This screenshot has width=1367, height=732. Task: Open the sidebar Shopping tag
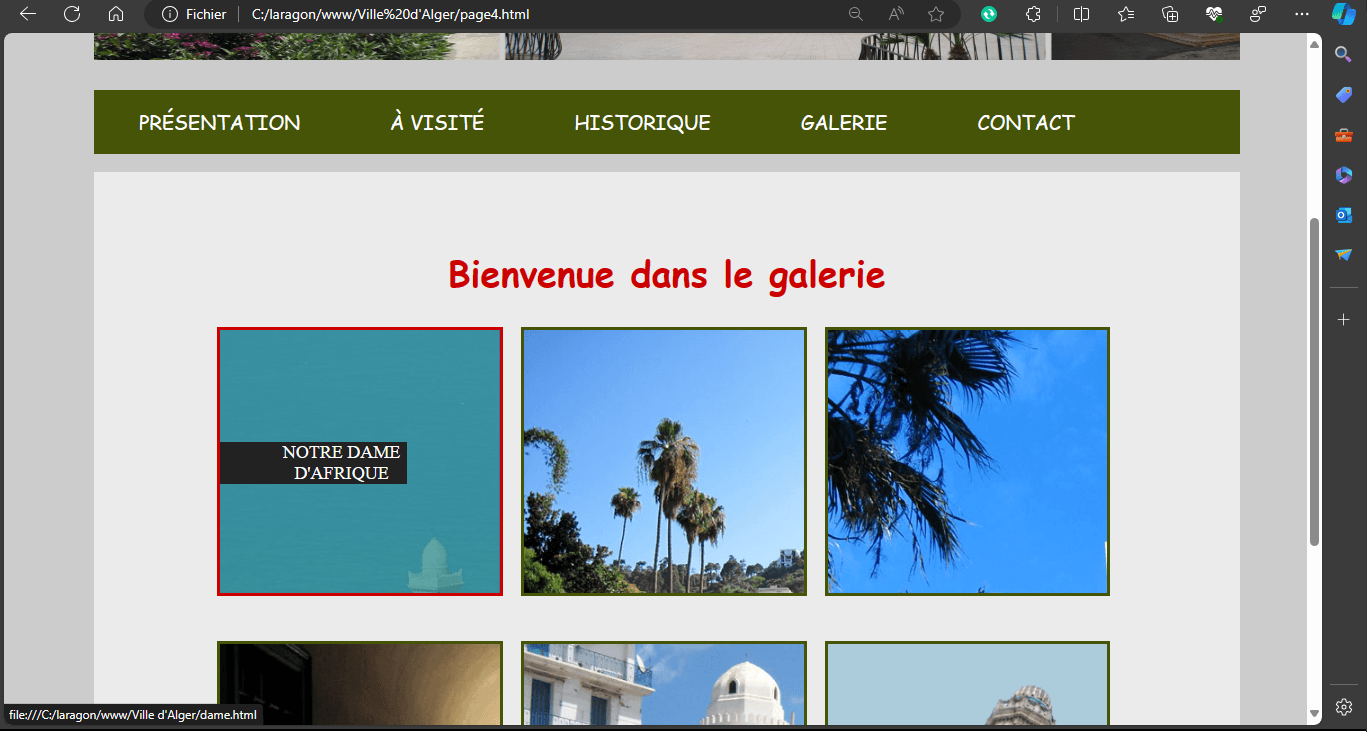coord(1344,94)
